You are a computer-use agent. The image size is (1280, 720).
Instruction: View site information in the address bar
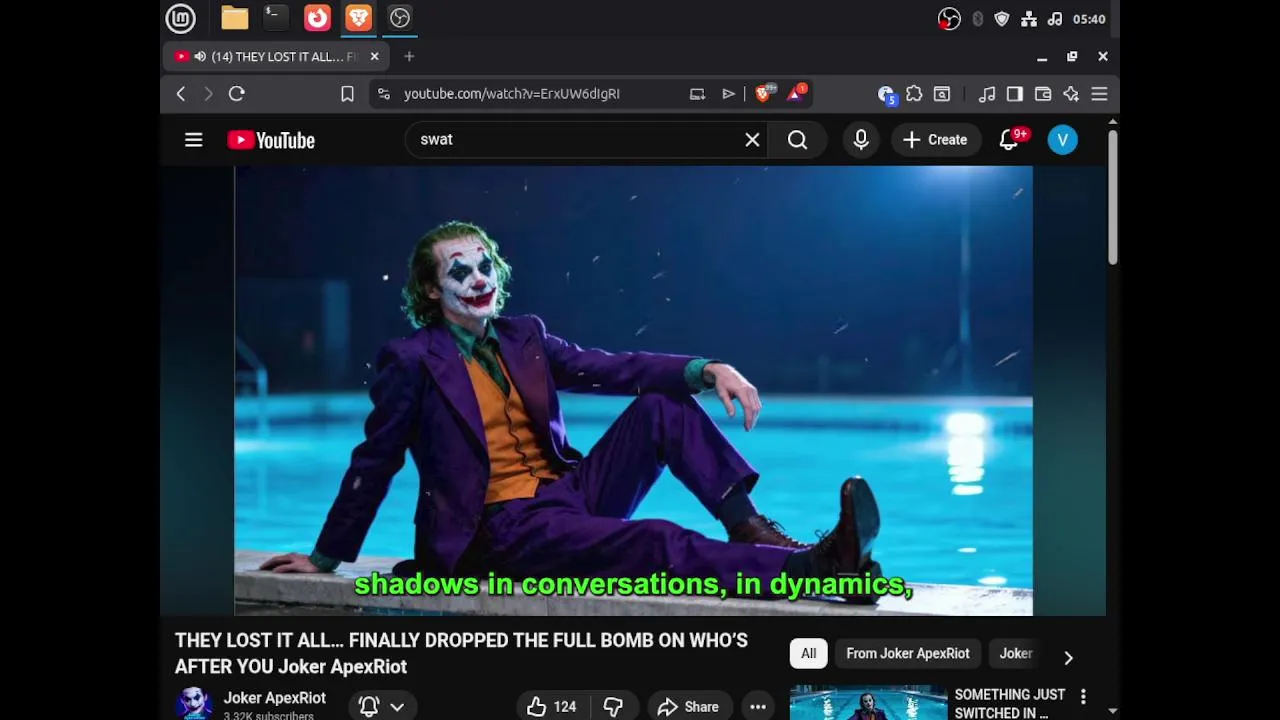pos(383,94)
